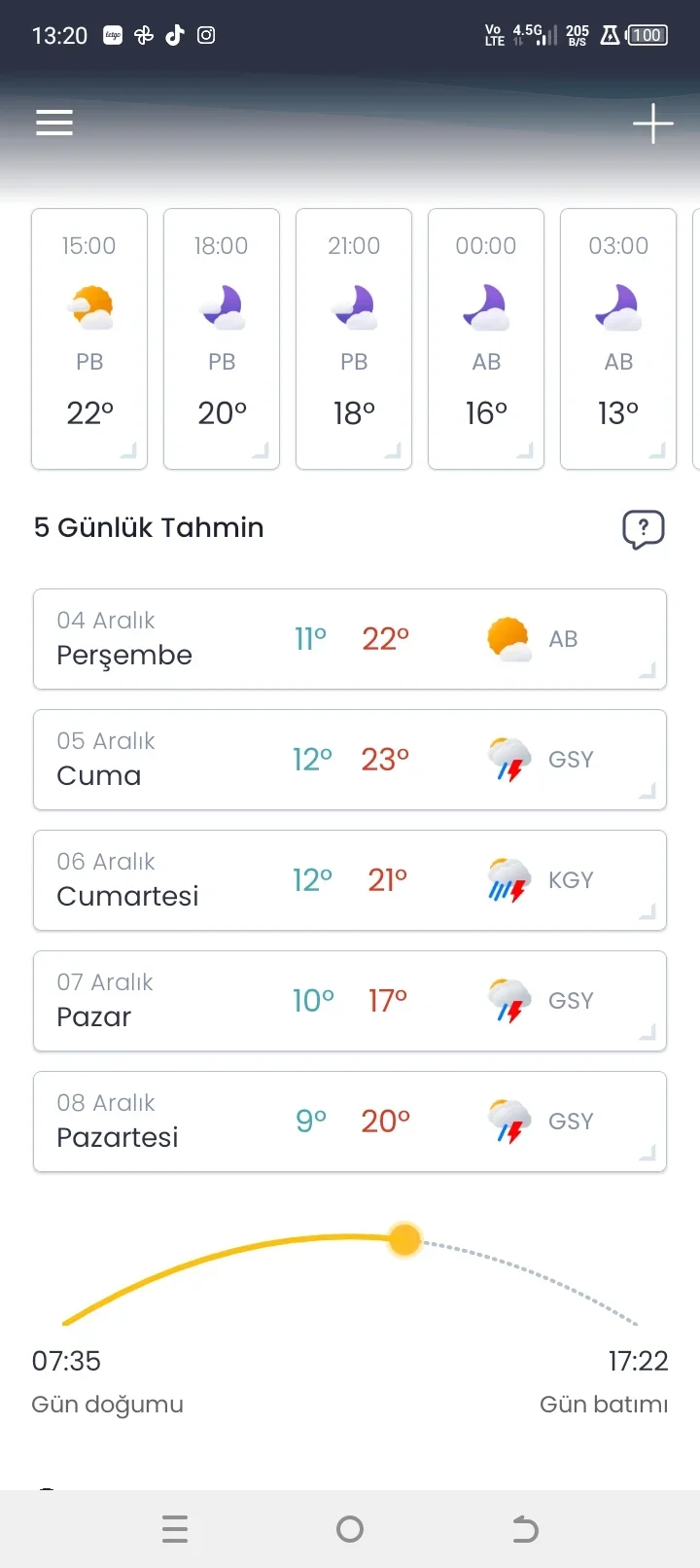Open the hamburger menu

point(54,123)
